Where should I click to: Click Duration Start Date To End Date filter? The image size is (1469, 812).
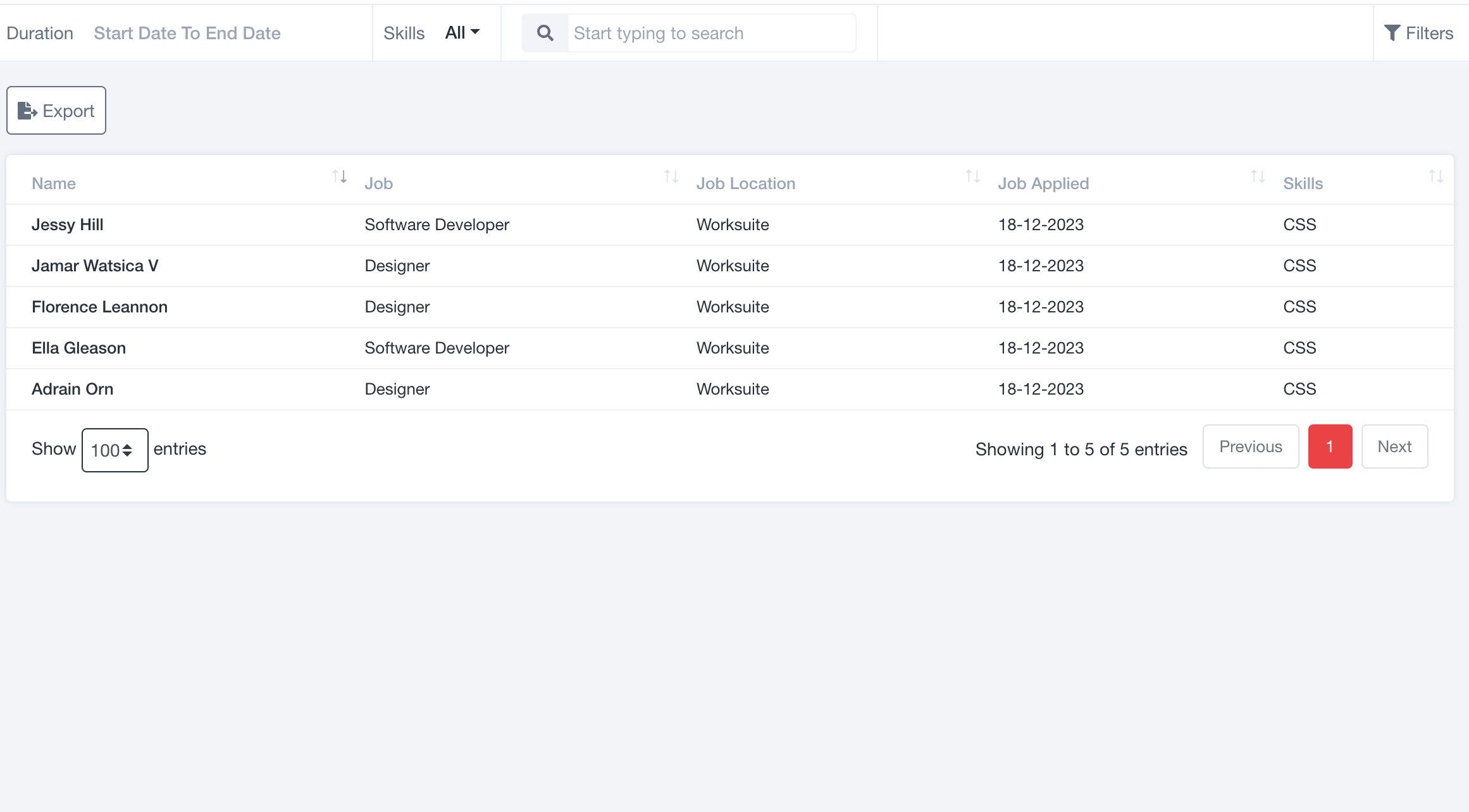[x=187, y=32]
